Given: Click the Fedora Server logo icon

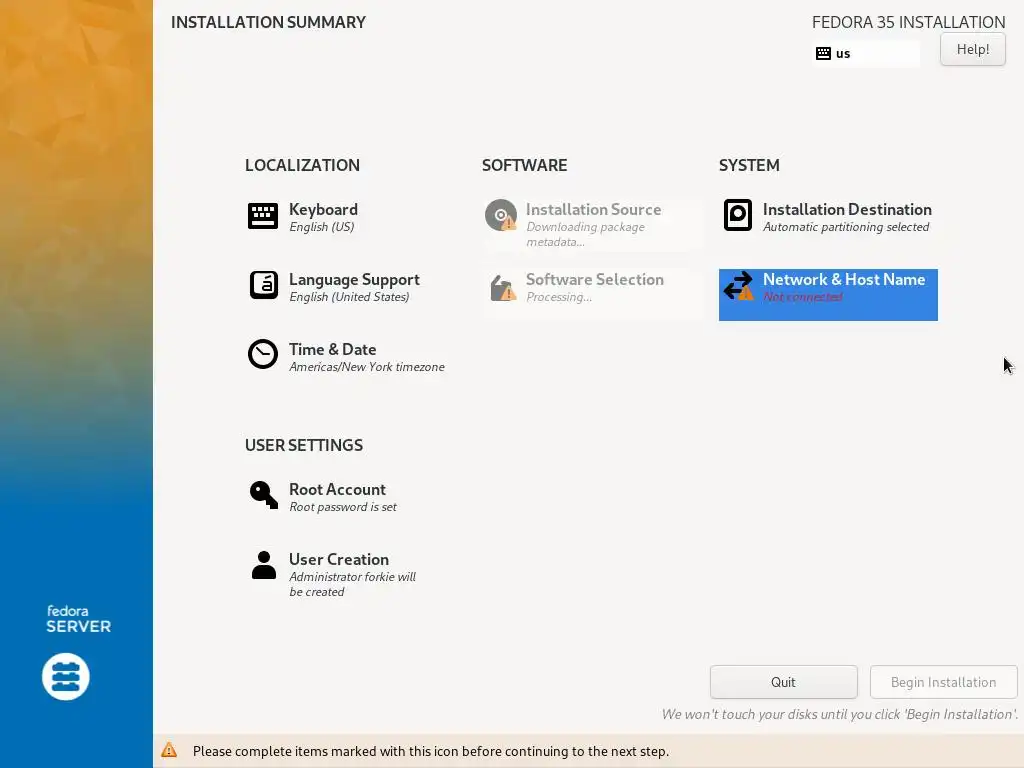Looking at the screenshot, I should coord(66,677).
